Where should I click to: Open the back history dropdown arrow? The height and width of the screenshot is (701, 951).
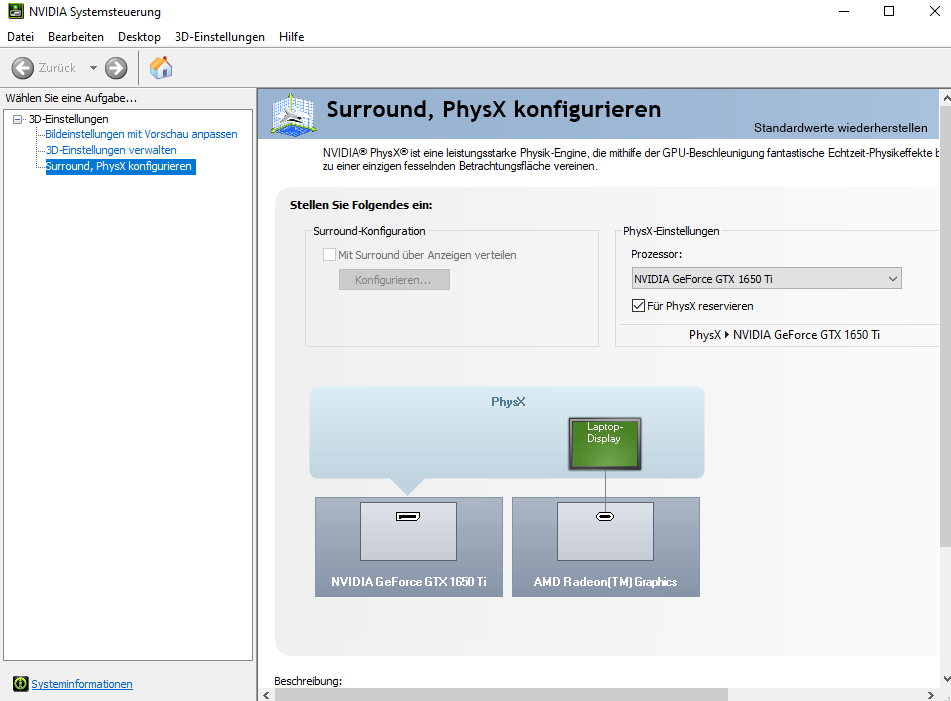coord(93,68)
